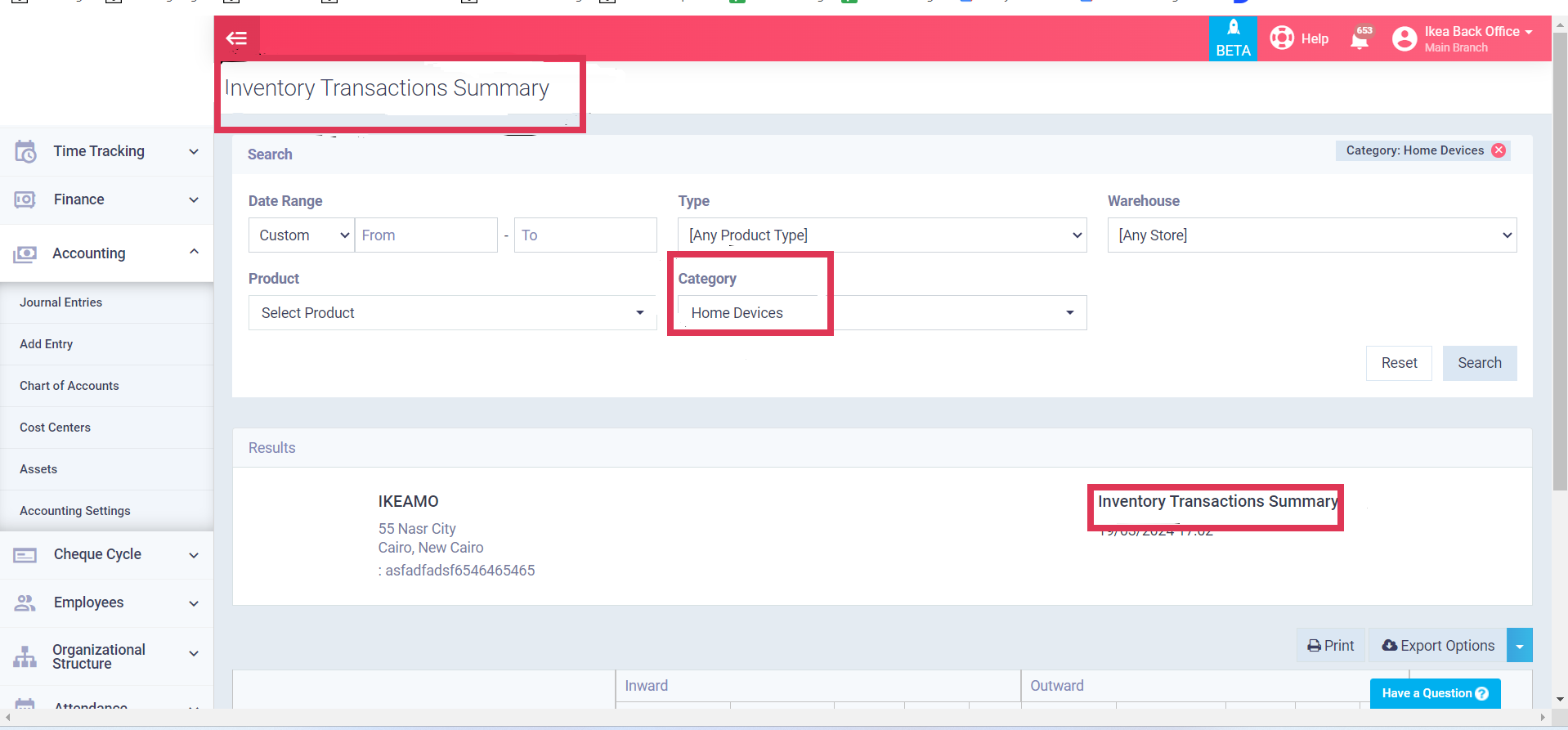Click the Employees sidebar icon

tap(25, 603)
